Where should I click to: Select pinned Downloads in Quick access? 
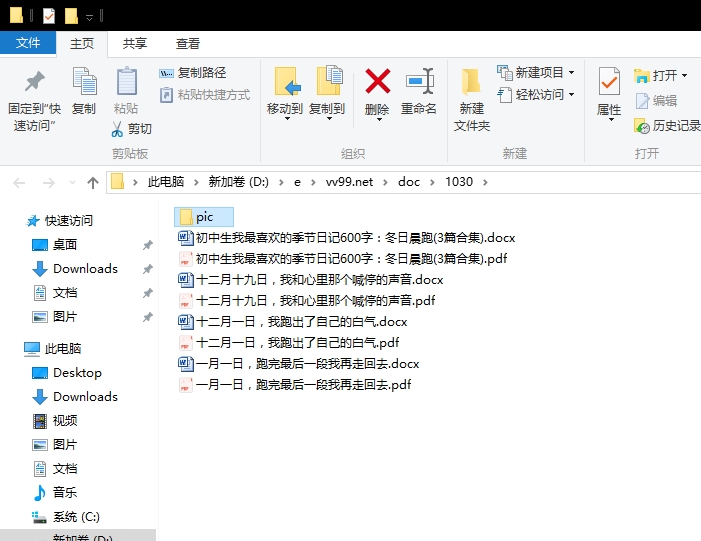(x=75, y=269)
